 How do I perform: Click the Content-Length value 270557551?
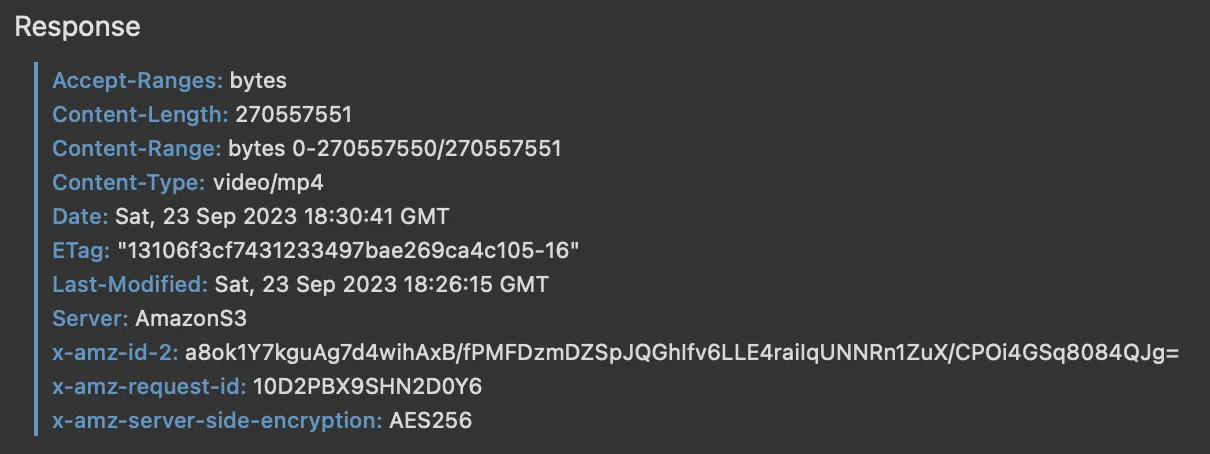(x=294, y=114)
